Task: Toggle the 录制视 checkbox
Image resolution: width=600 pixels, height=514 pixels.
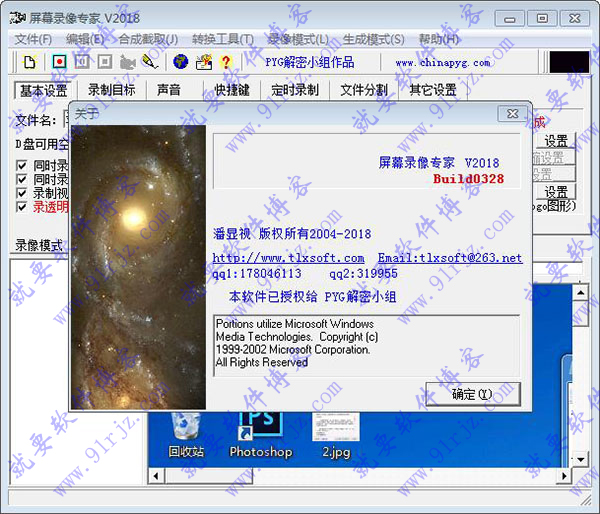Action: (x=22, y=193)
